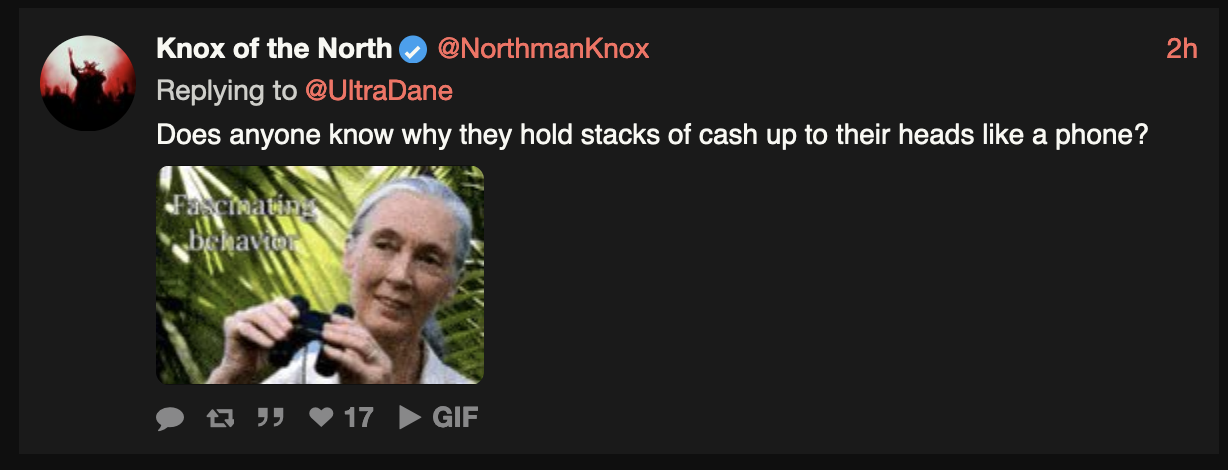Click the Replying to label
This screenshot has width=1228, height=470.
tap(227, 91)
